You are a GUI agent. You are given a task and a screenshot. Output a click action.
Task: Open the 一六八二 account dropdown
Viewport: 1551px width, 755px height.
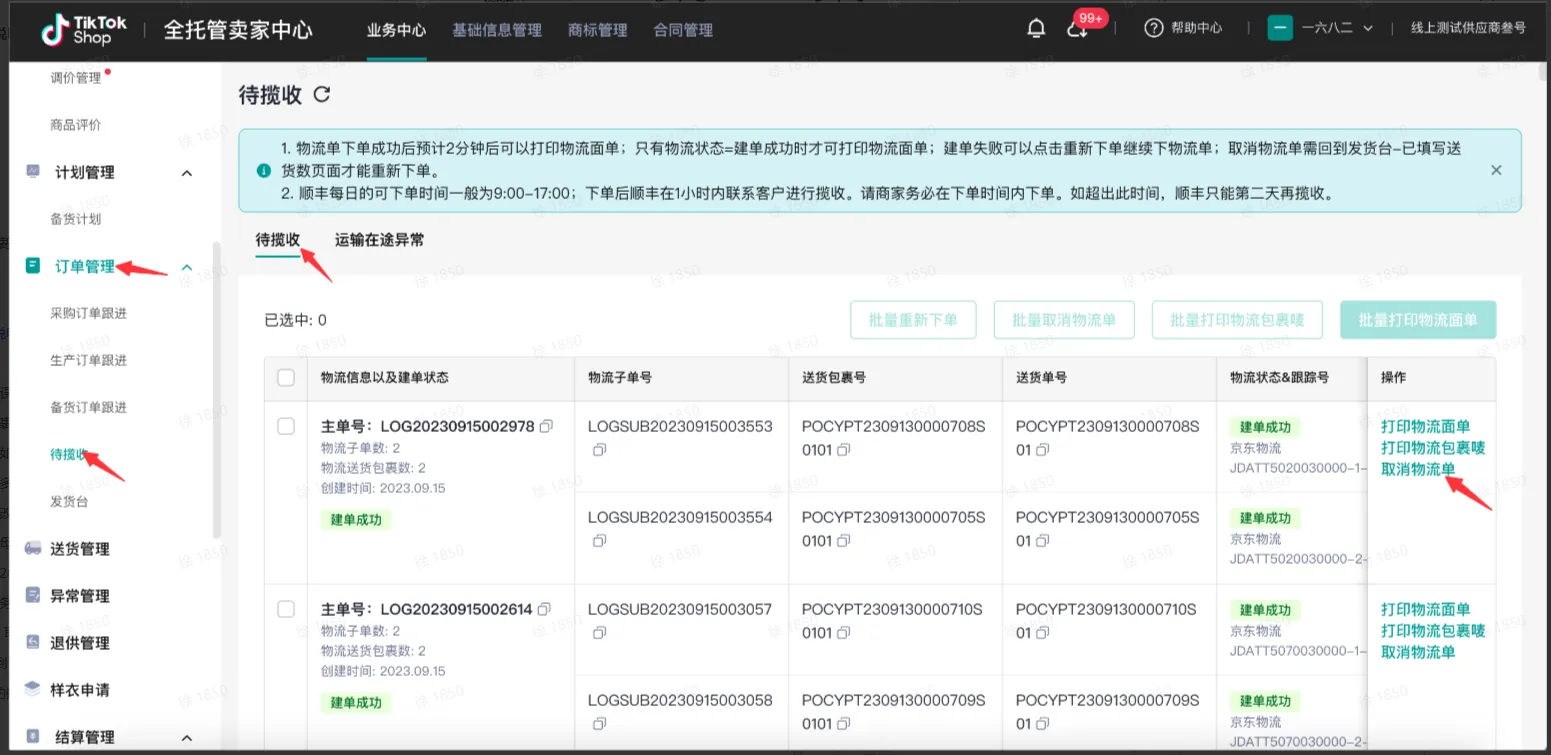(x=1320, y=28)
